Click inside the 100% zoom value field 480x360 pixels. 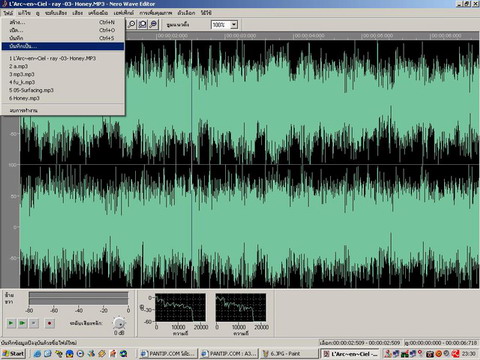221,25
